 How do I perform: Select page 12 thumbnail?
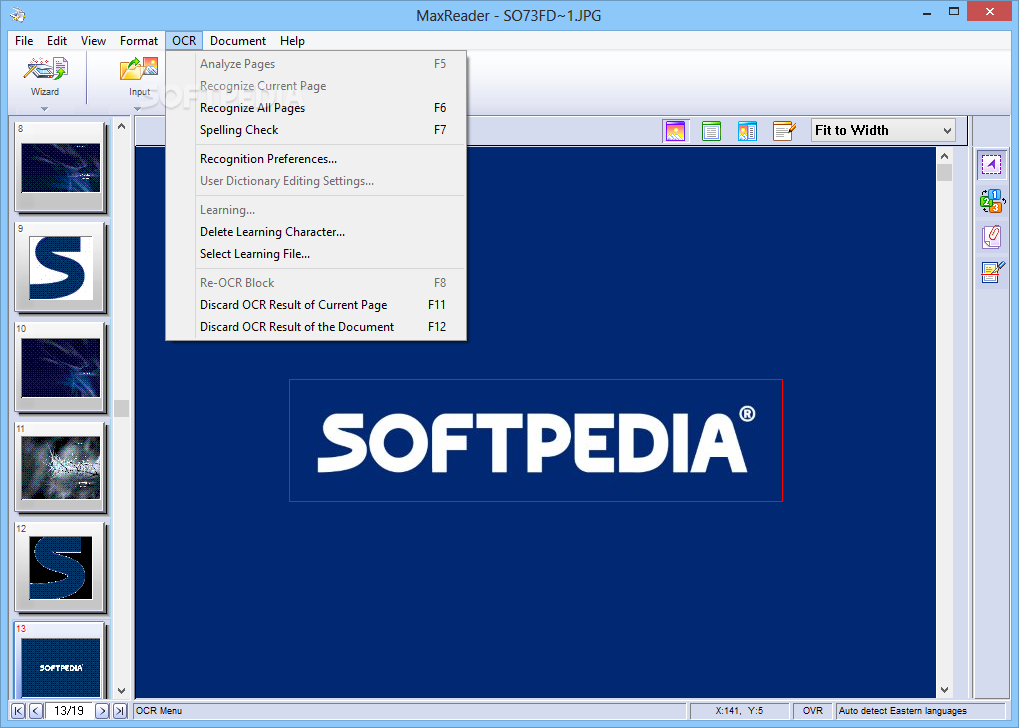60,567
